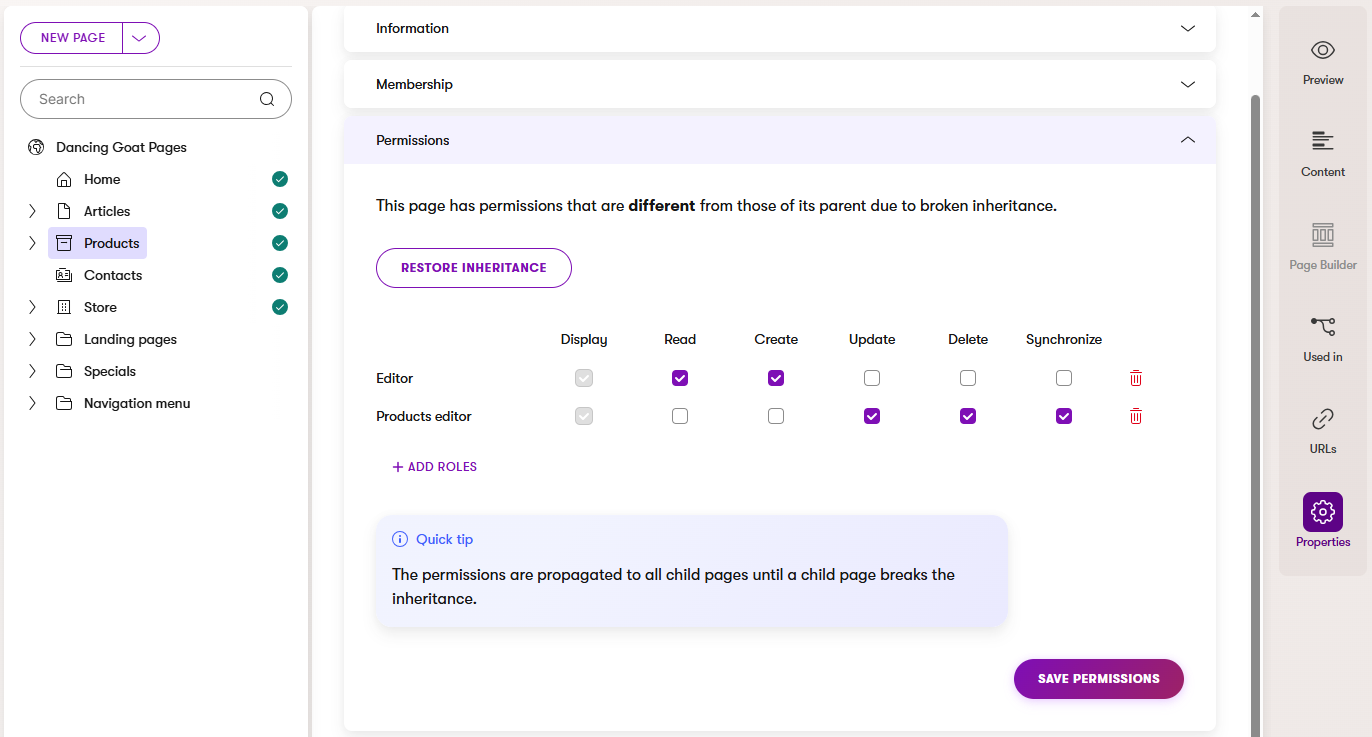This screenshot has width=1372, height=737.
Task: Expand the Articles tree node
Action: 32,211
